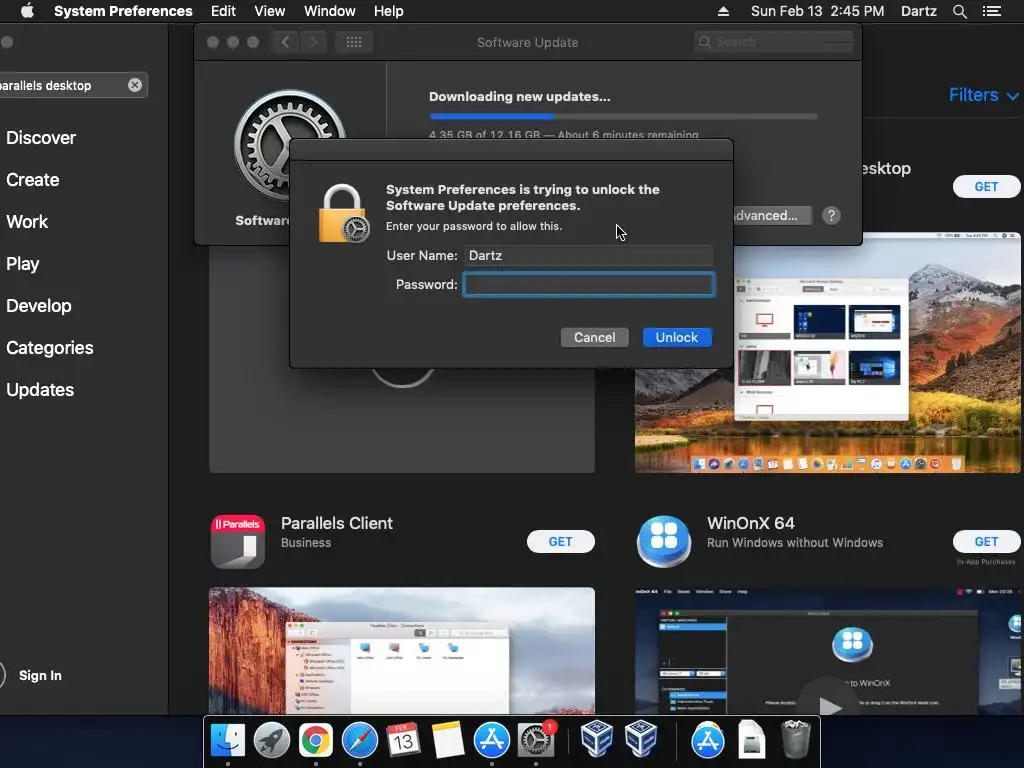
Task: Go forward in System Preferences
Action: [x=313, y=42]
